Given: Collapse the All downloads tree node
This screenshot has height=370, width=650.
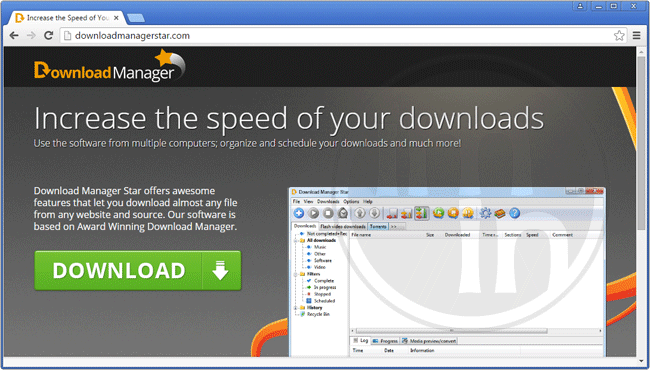Looking at the screenshot, I should (296, 240).
